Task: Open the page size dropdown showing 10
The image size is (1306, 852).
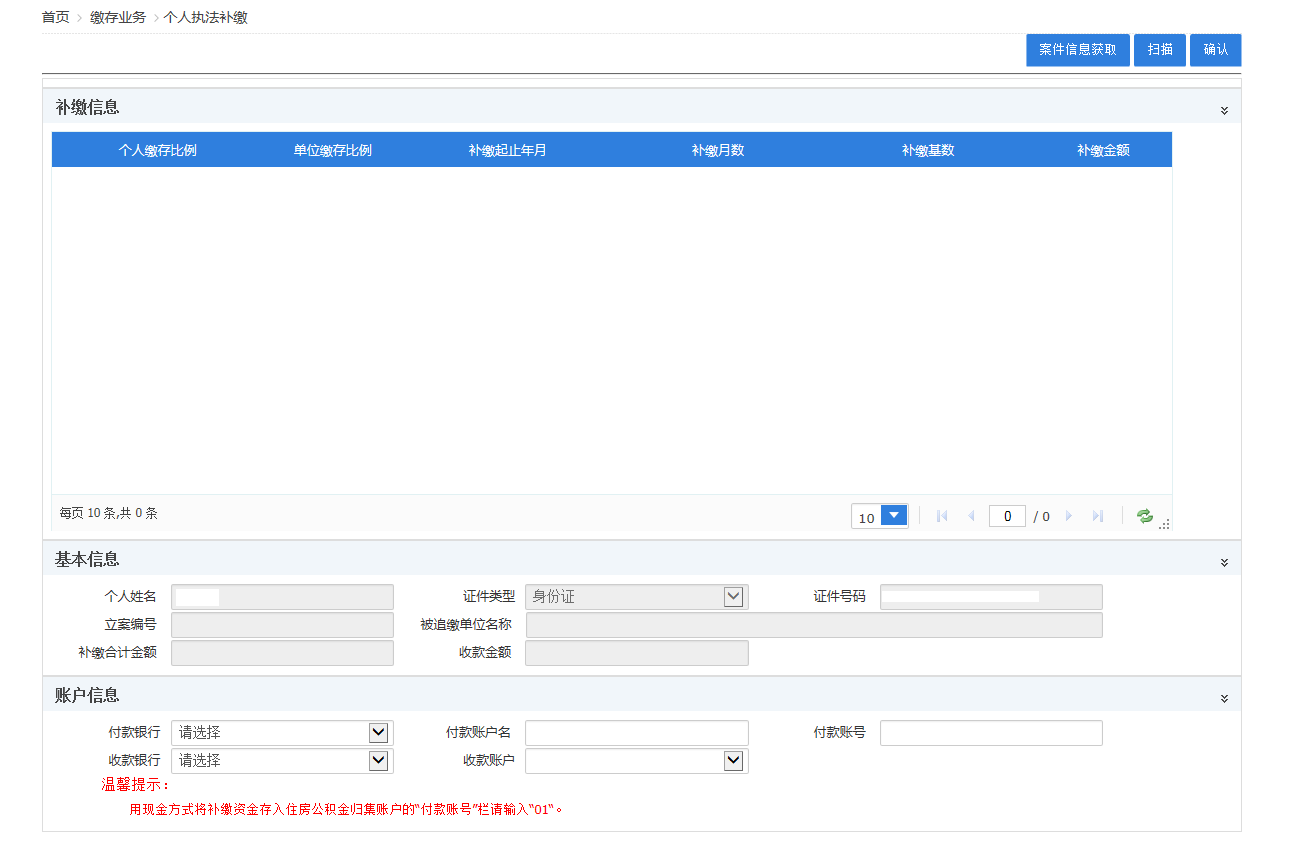Action: pos(894,516)
